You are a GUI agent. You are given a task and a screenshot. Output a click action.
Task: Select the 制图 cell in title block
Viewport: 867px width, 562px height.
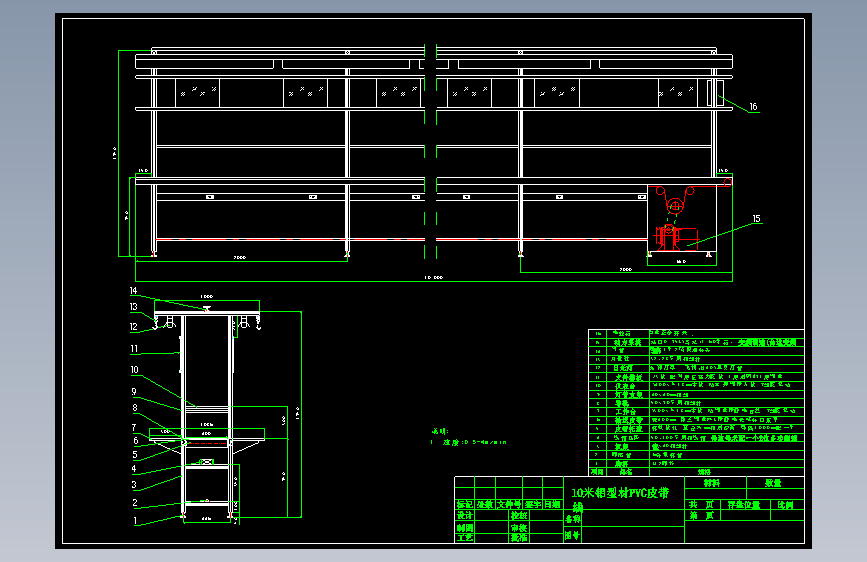point(464,528)
